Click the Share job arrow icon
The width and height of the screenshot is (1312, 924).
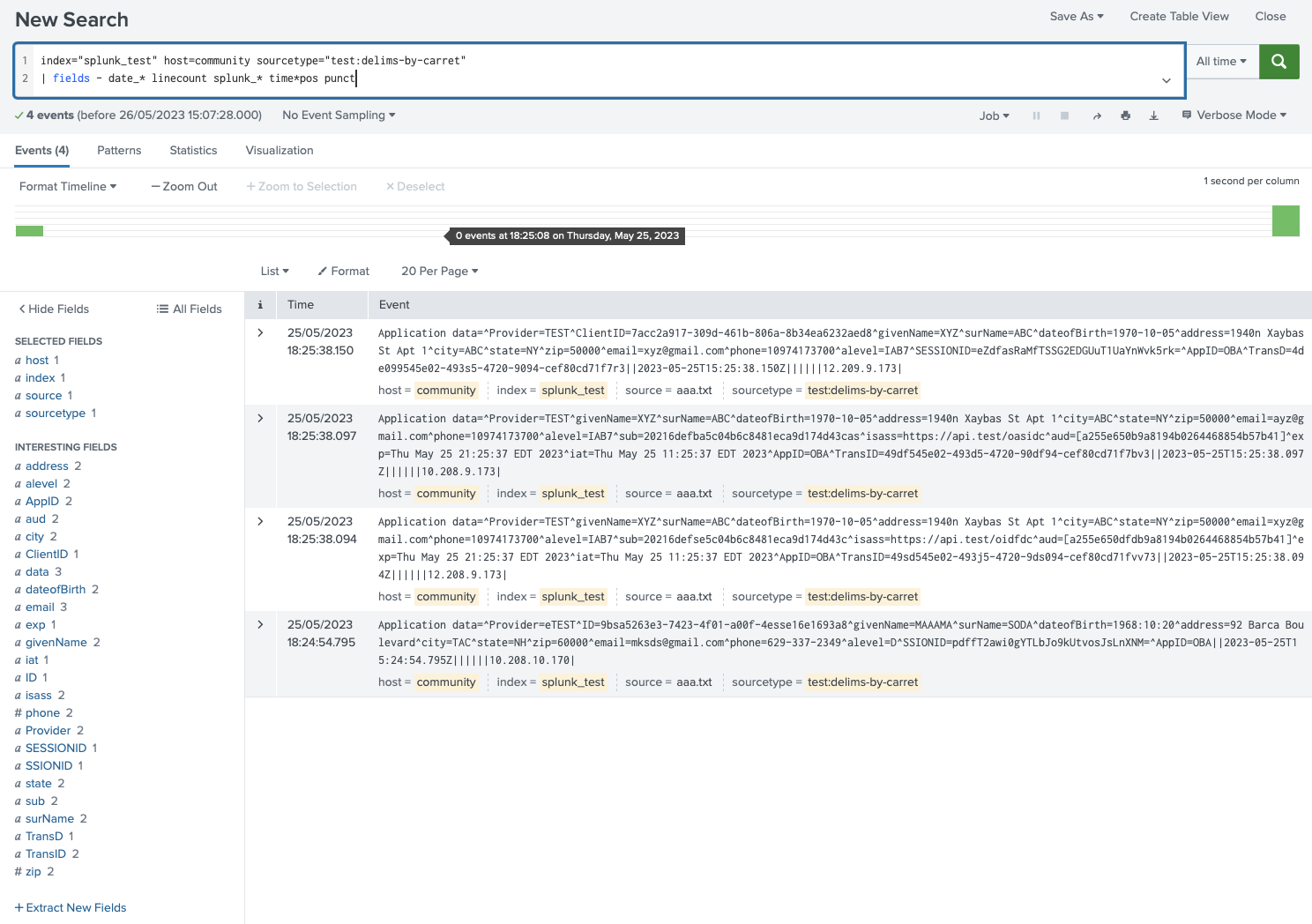click(x=1097, y=115)
